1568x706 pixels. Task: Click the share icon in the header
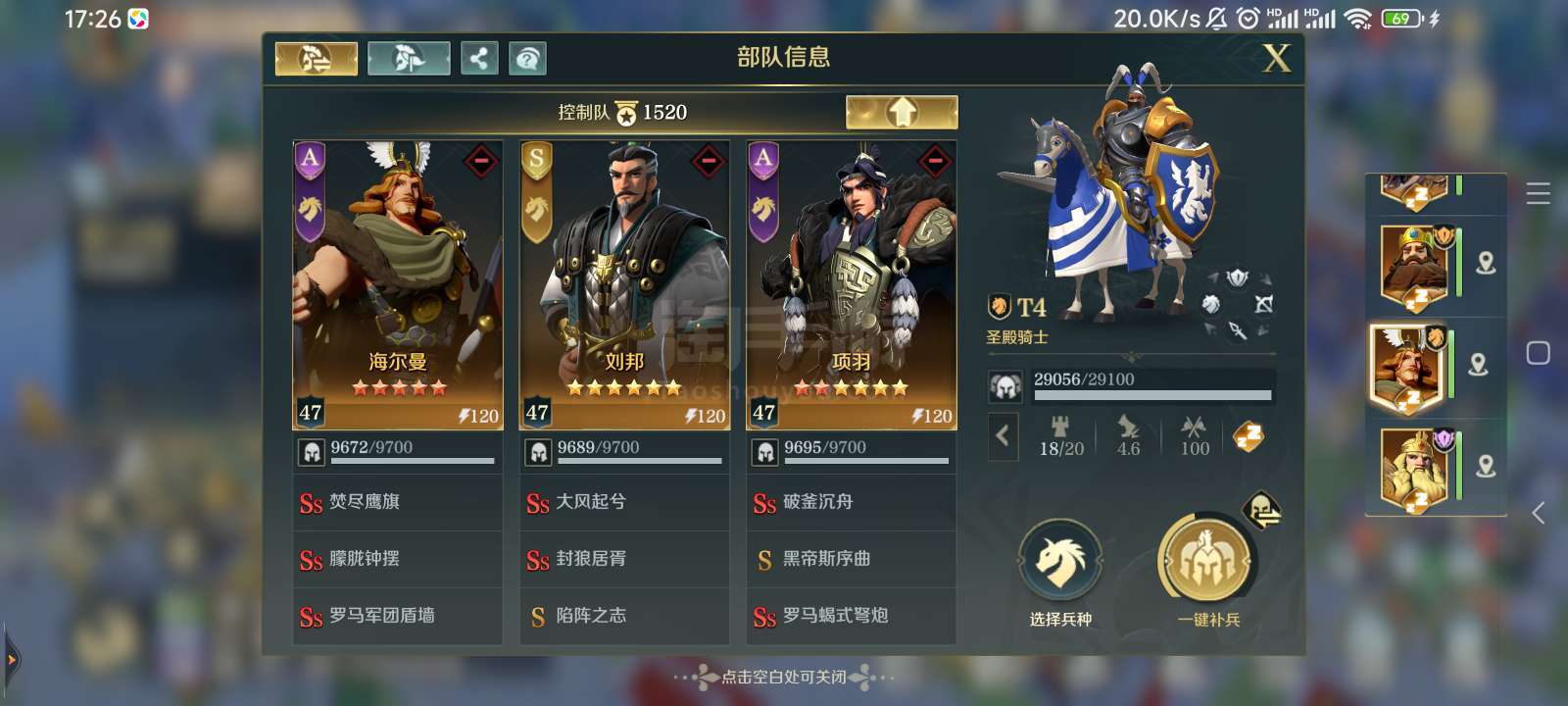[x=479, y=59]
